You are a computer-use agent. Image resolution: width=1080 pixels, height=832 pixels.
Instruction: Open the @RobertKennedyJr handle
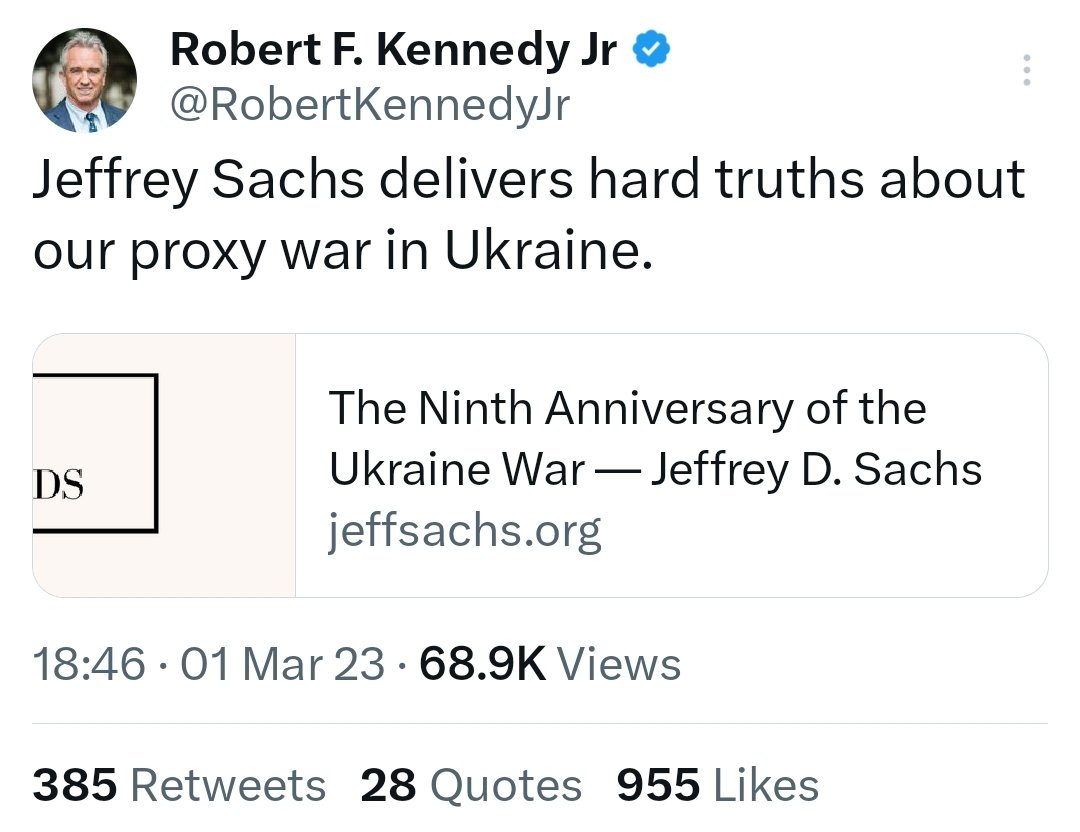pos(370,105)
